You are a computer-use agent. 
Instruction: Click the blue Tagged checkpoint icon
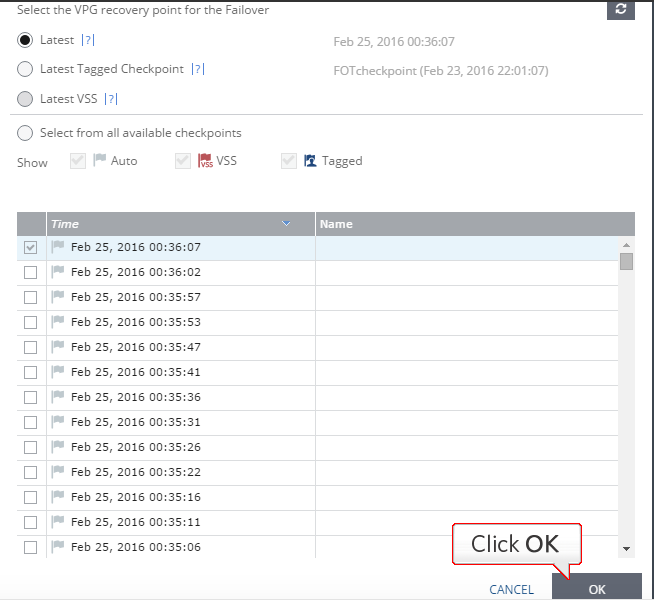tap(310, 160)
